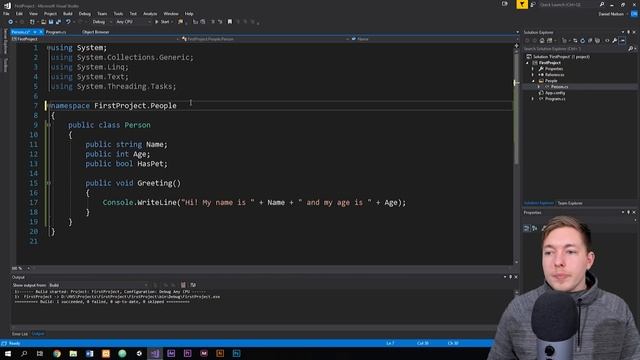Switch to the Program.cs editor tab
This screenshot has height=360, width=640.
pos(56,32)
